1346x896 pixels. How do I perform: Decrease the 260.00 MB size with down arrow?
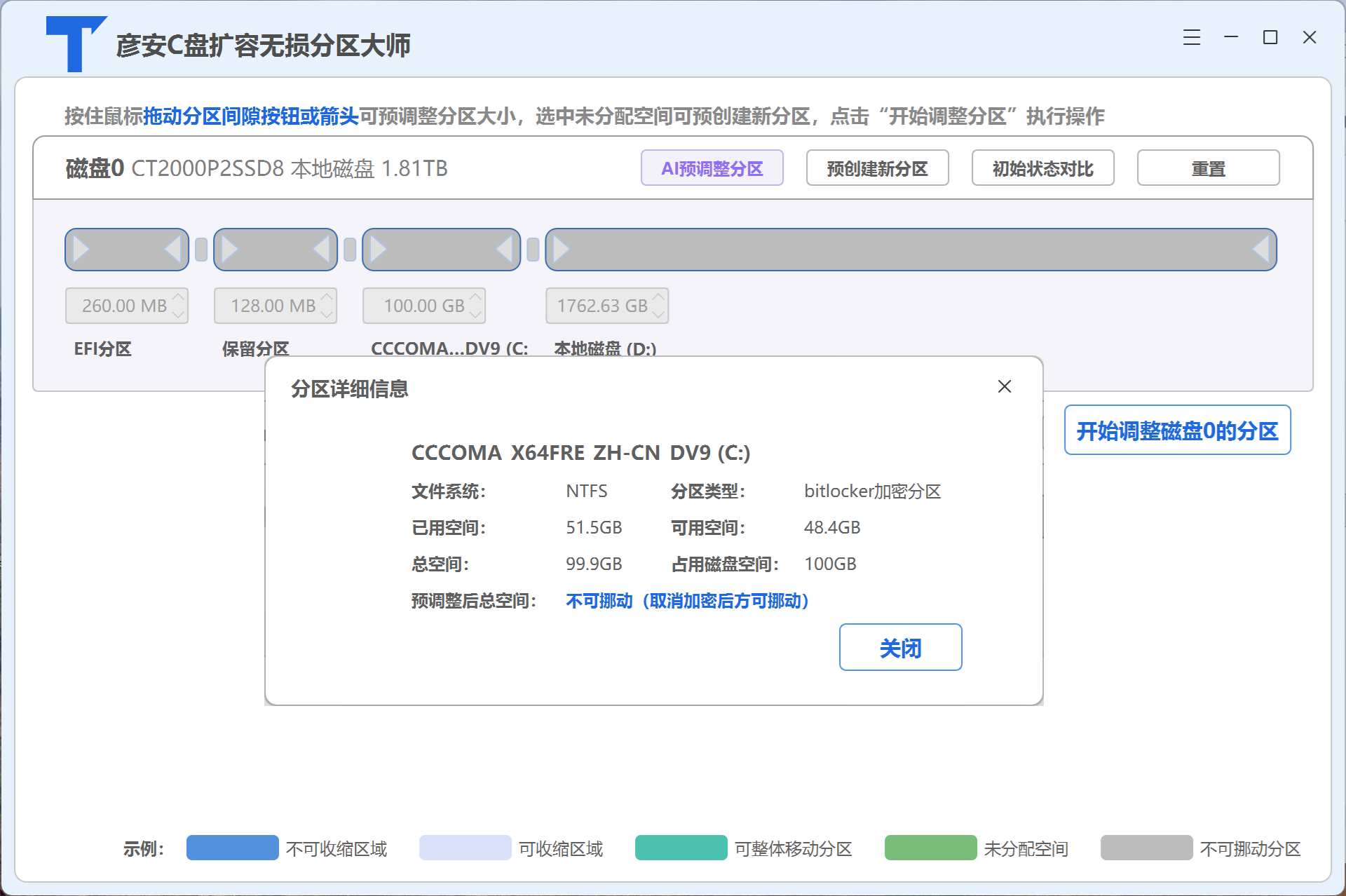[x=178, y=314]
